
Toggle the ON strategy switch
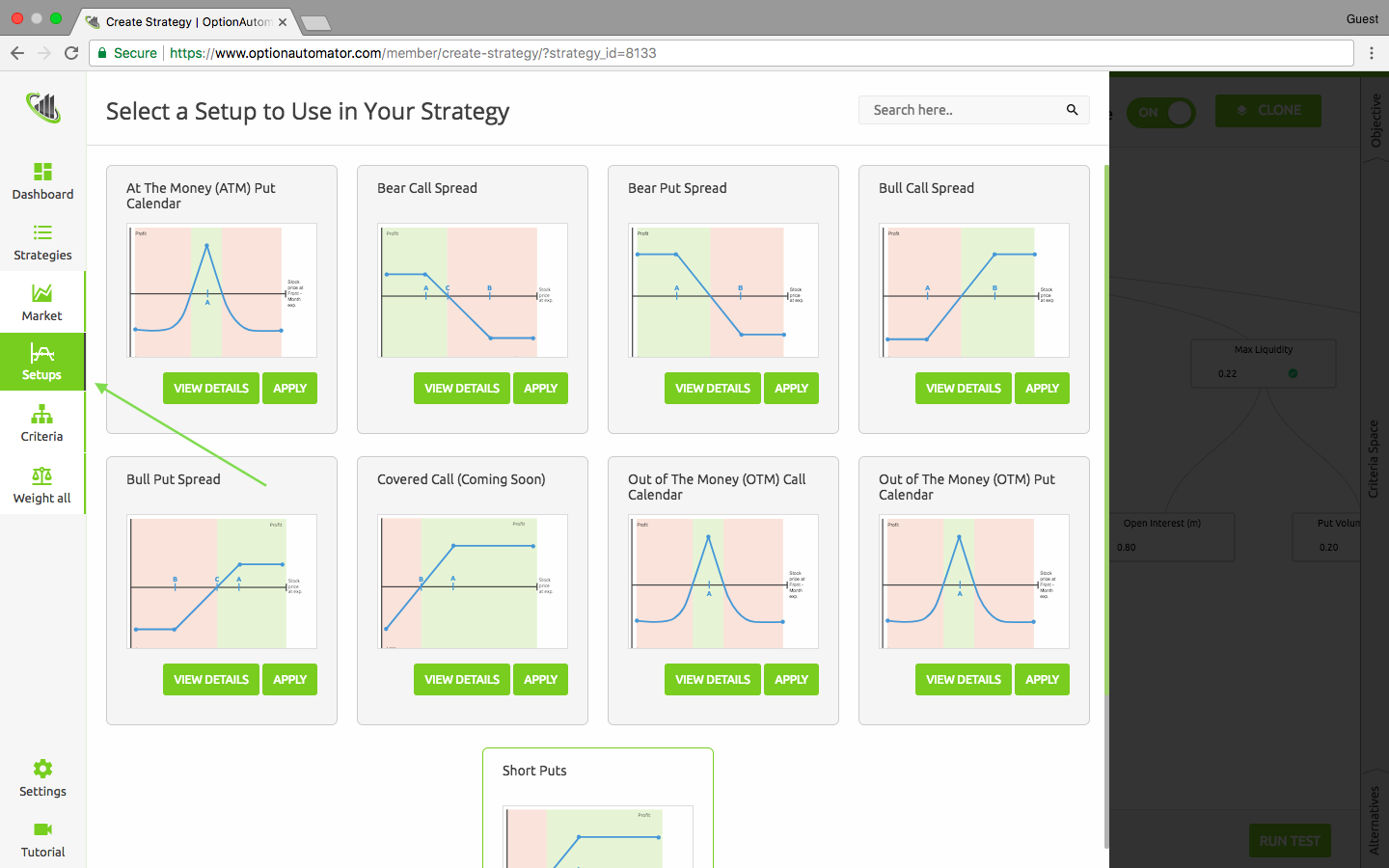pyautogui.click(x=1161, y=113)
